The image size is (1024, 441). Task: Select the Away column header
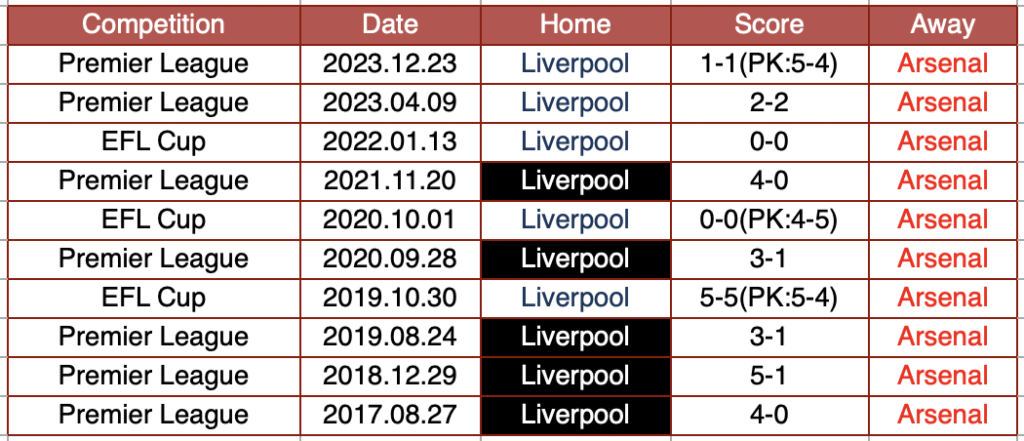point(942,25)
